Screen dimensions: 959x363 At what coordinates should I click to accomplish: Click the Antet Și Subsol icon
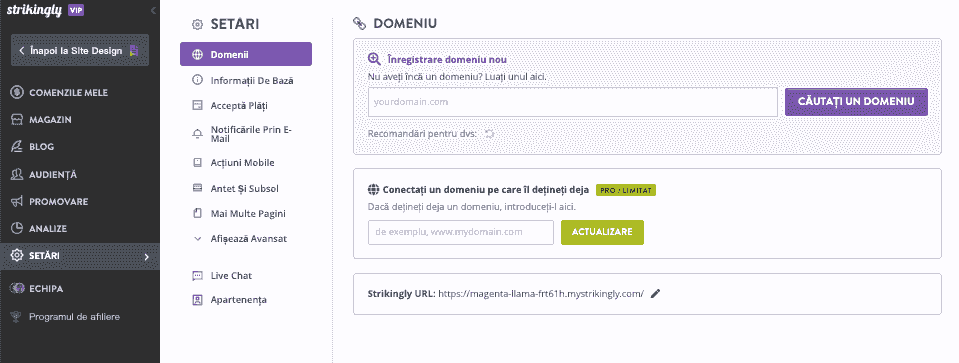pos(197,188)
